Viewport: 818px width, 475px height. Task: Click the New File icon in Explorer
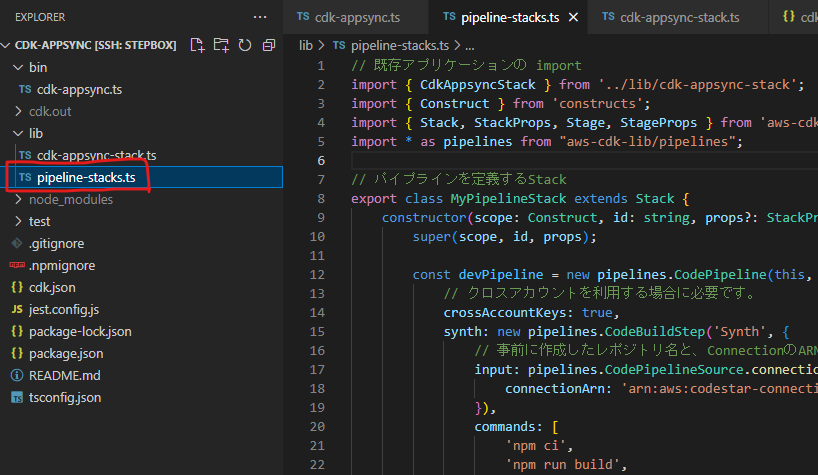click(x=197, y=45)
